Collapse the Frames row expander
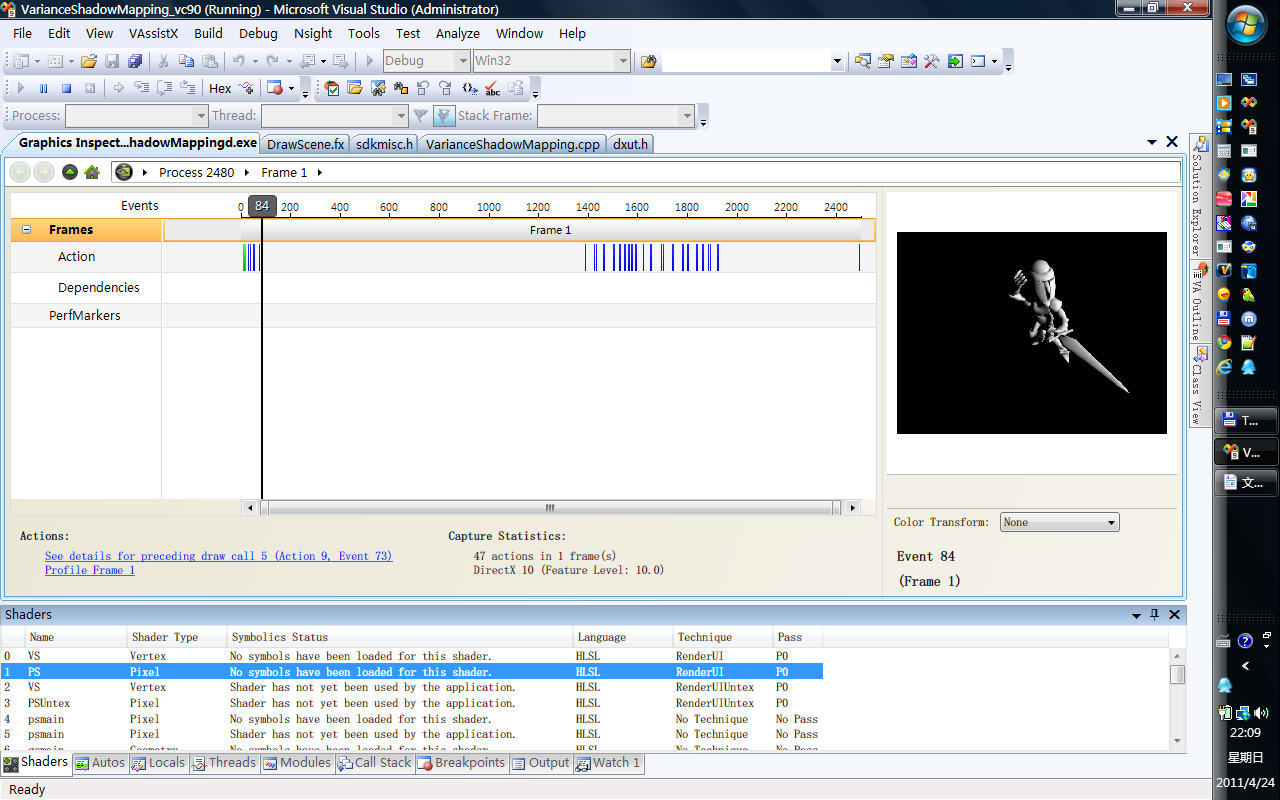Image resolution: width=1280 pixels, height=800 pixels. click(x=26, y=230)
